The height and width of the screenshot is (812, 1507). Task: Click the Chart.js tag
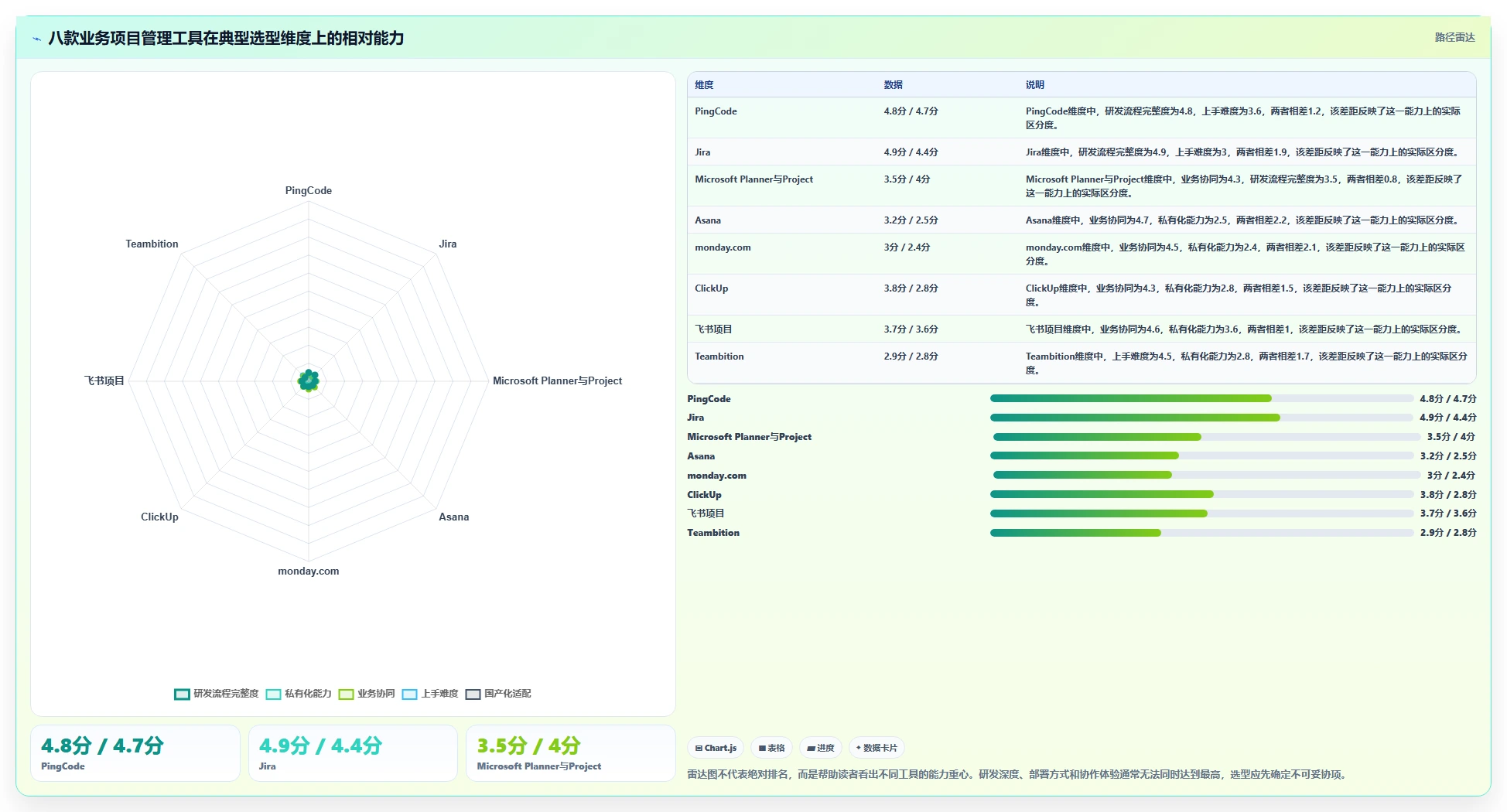pyautogui.click(x=716, y=748)
